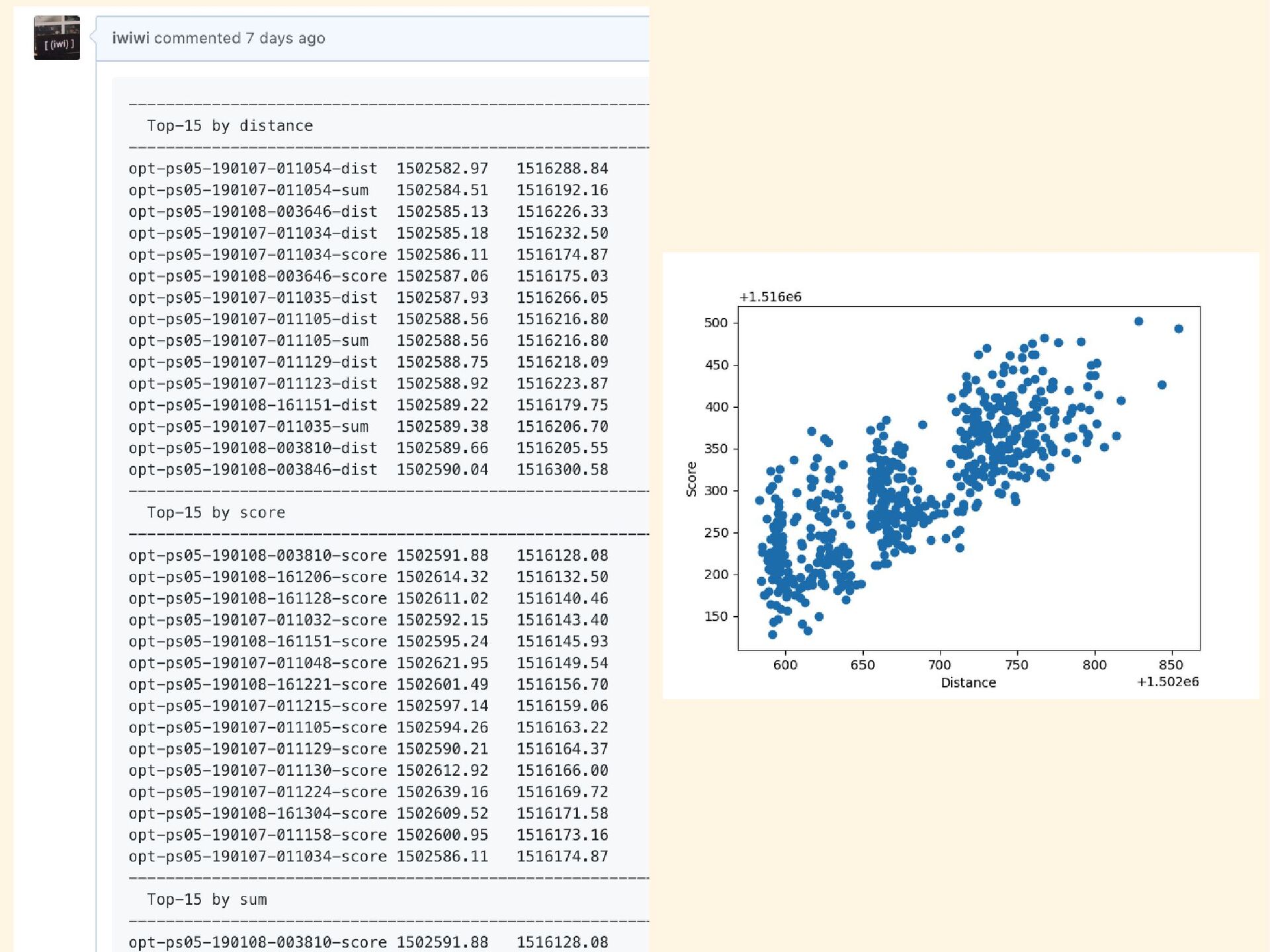Click the 850 tick on Distance axis
Image resolution: width=1270 pixels, height=952 pixels.
(1171, 664)
